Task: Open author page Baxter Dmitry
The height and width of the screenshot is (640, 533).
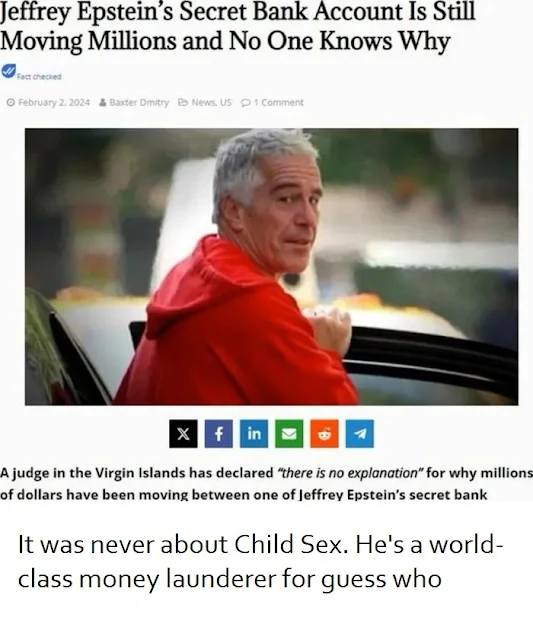Action: [x=139, y=102]
